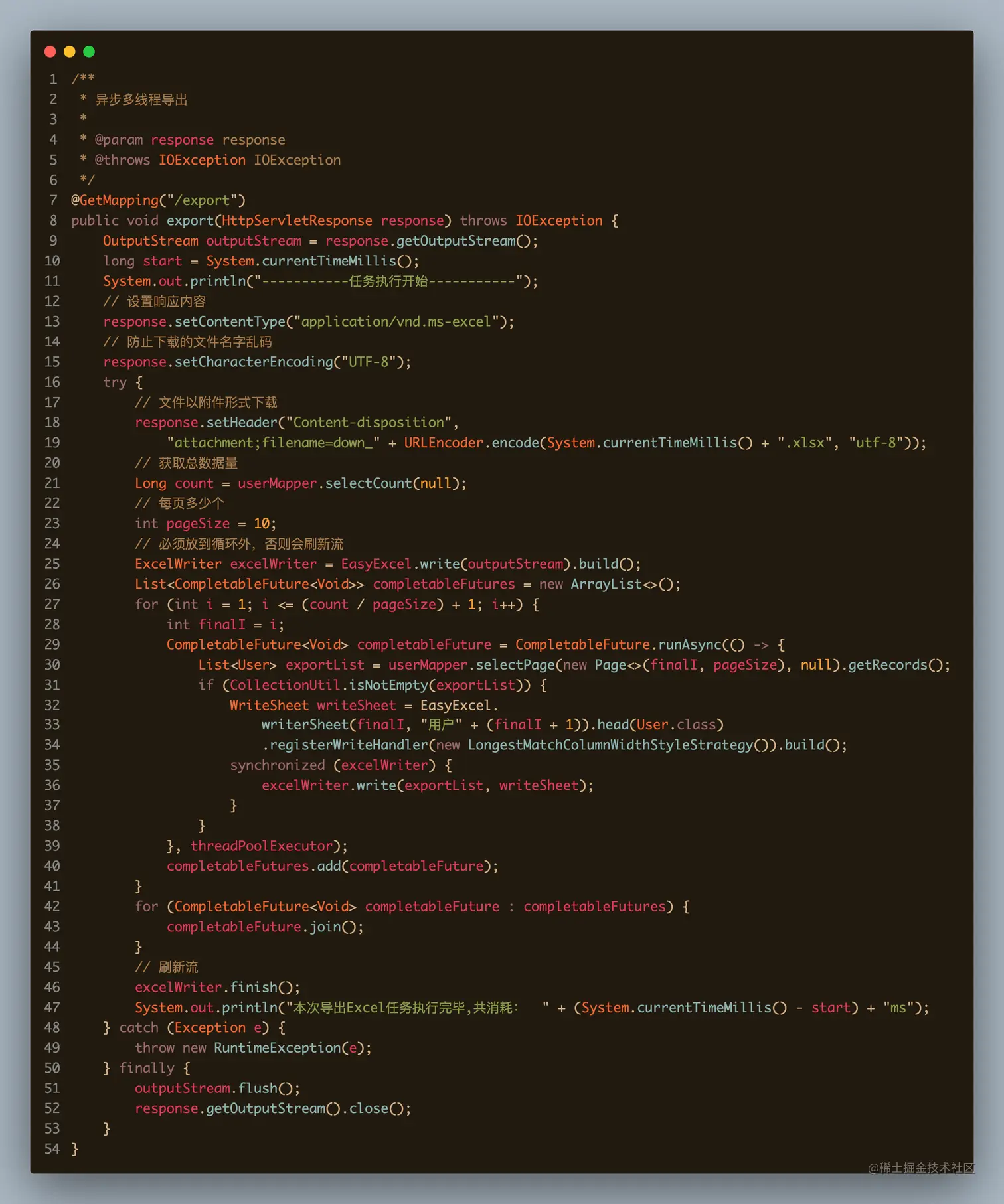Screen dimensions: 1004x1204
Task: Select LongestMatchColumnWidthStyleStrategy class name
Action: click(x=610, y=745)
